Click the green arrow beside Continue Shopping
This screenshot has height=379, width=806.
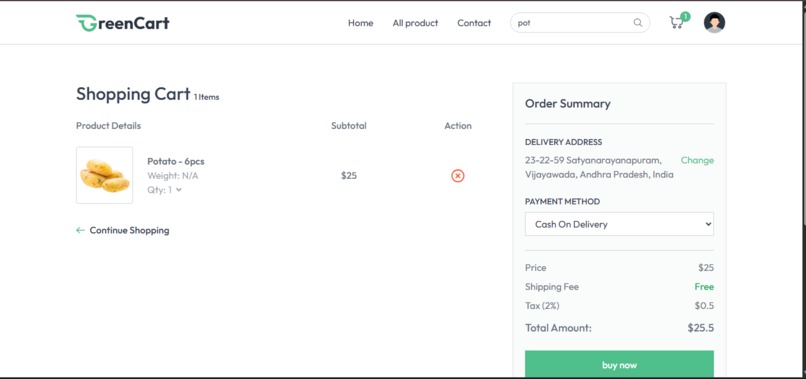(x=80, y=230)
